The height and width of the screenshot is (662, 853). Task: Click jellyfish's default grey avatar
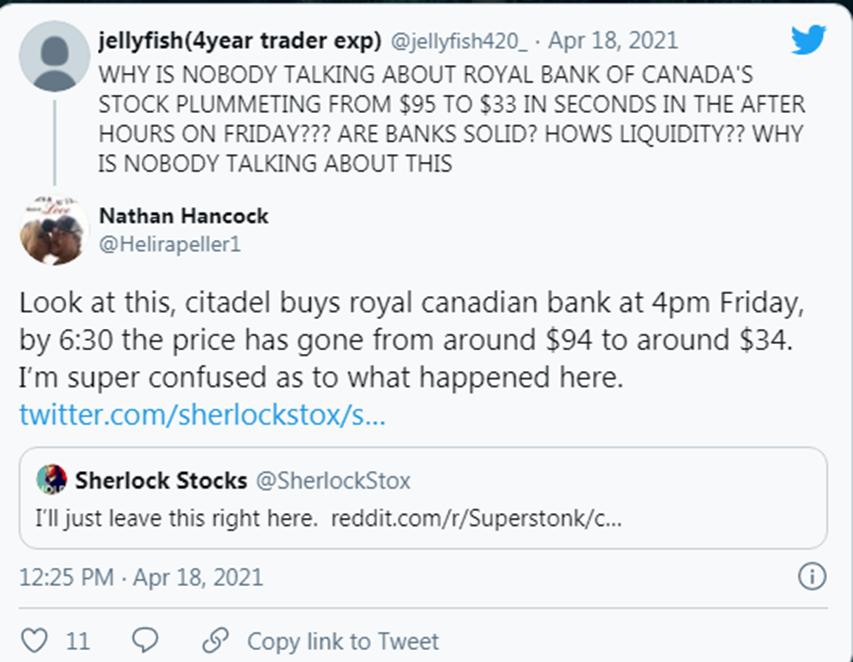pos(54,55)
